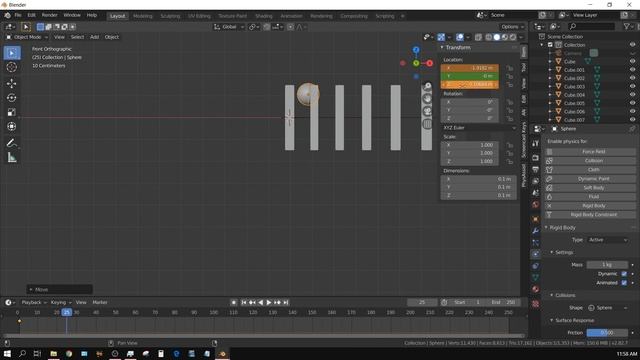Hide Cube.003 with eye icon
640x360 pixels.
632,87
